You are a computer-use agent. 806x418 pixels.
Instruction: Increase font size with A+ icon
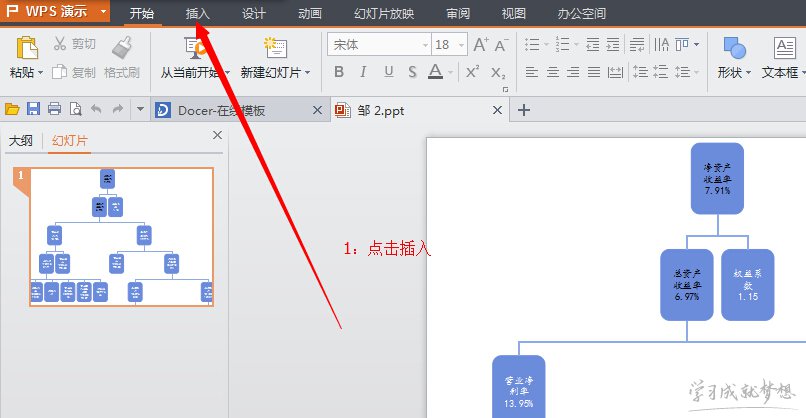coord(481,45)
